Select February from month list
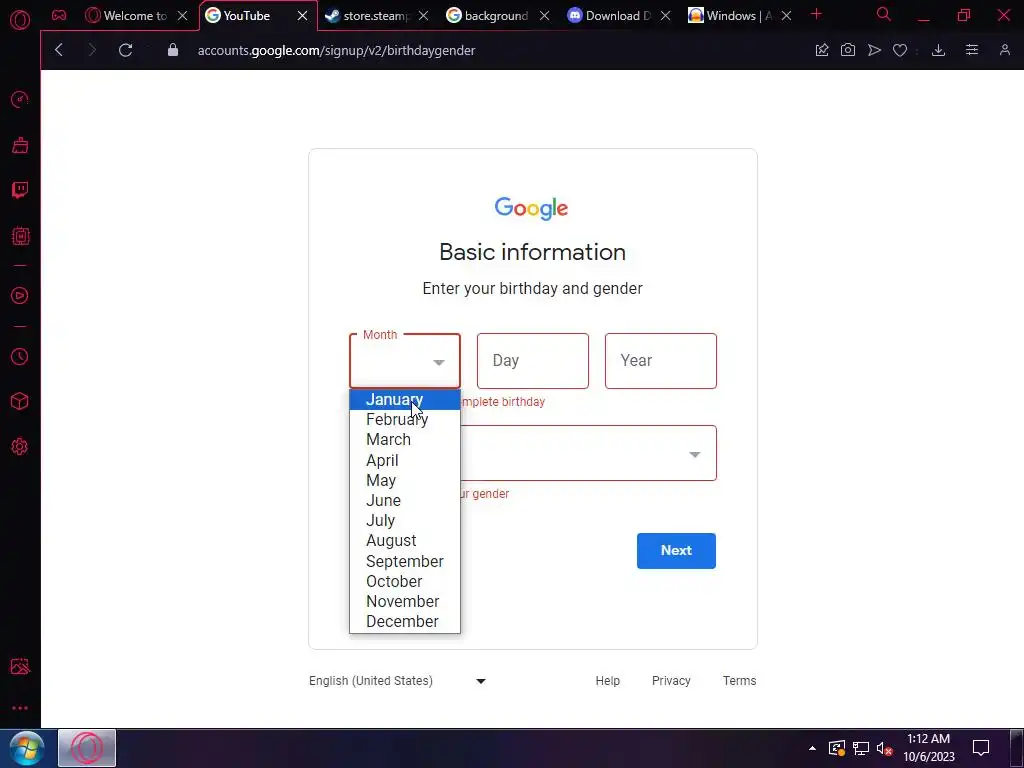 [405, 419]
